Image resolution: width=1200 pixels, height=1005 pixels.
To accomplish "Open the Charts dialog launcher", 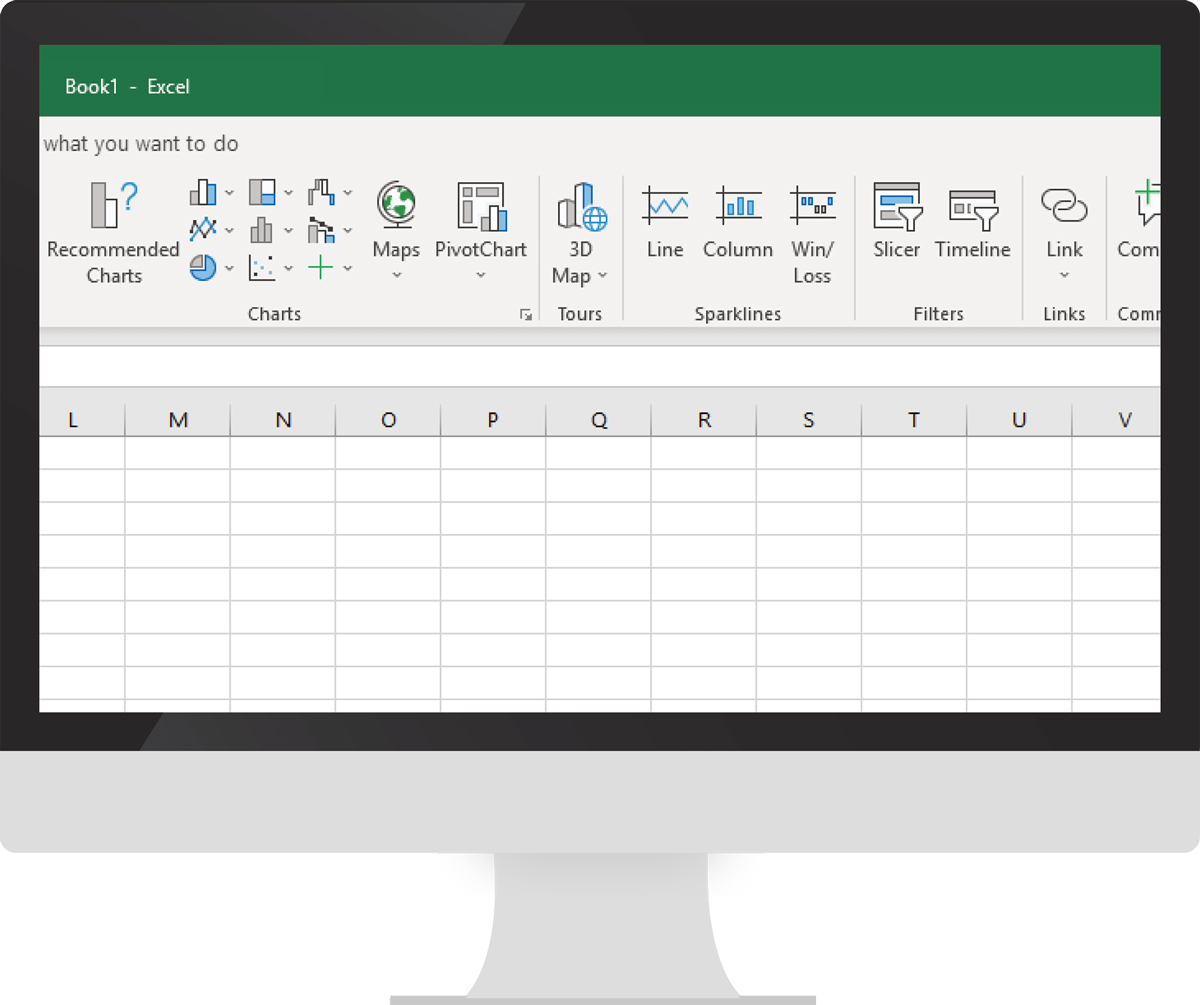I will coord(526,315).
